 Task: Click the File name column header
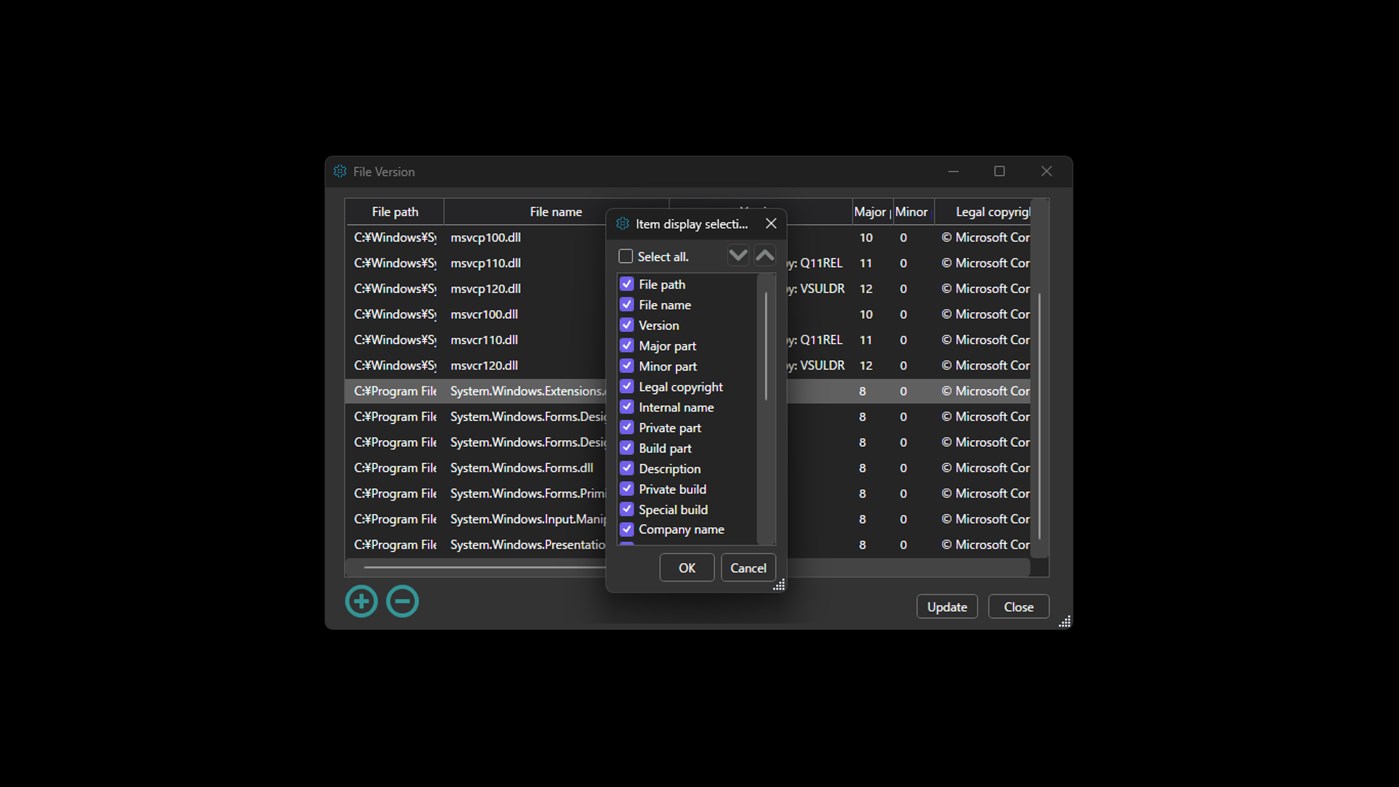pos(556,211)
